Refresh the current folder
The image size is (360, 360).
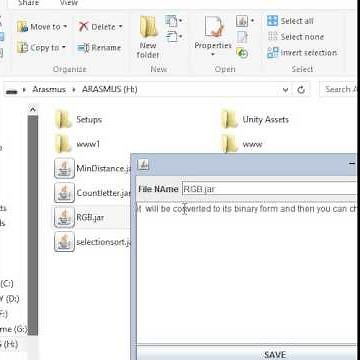point(301,90)
